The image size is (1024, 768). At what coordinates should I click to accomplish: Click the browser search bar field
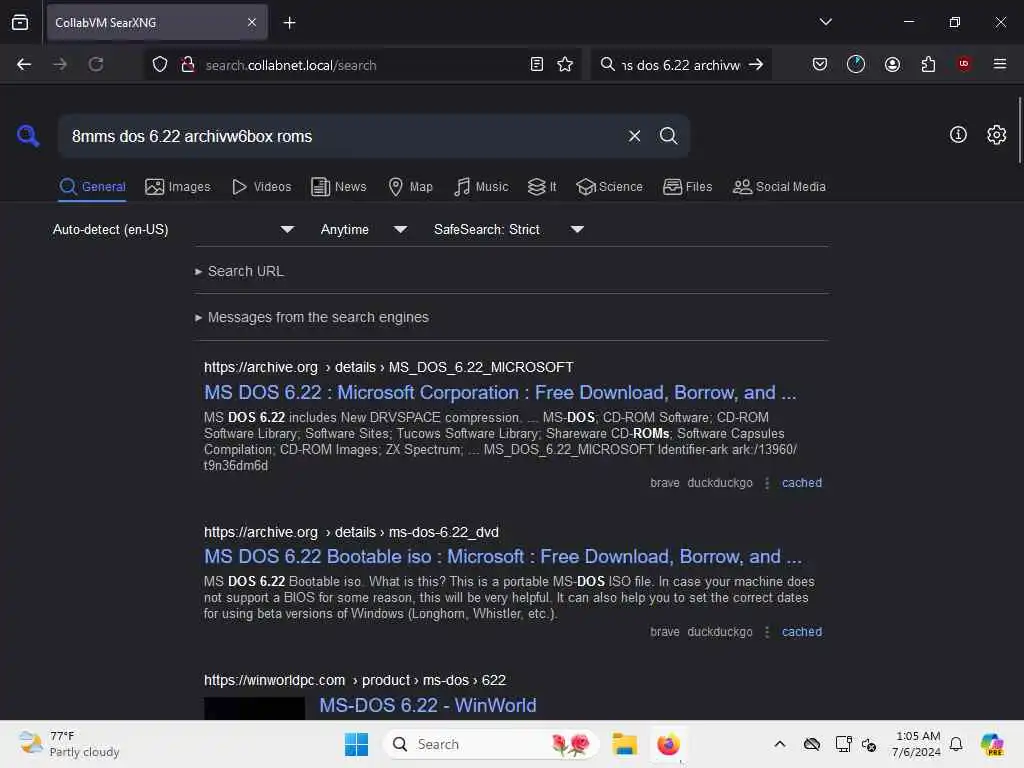click(x=680, y=65)
